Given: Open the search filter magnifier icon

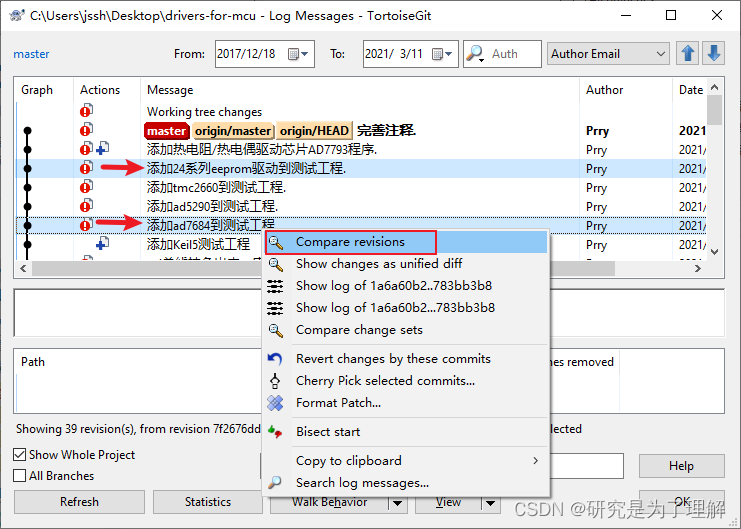Looking at the screenshot, I should (x=475, y=54).
